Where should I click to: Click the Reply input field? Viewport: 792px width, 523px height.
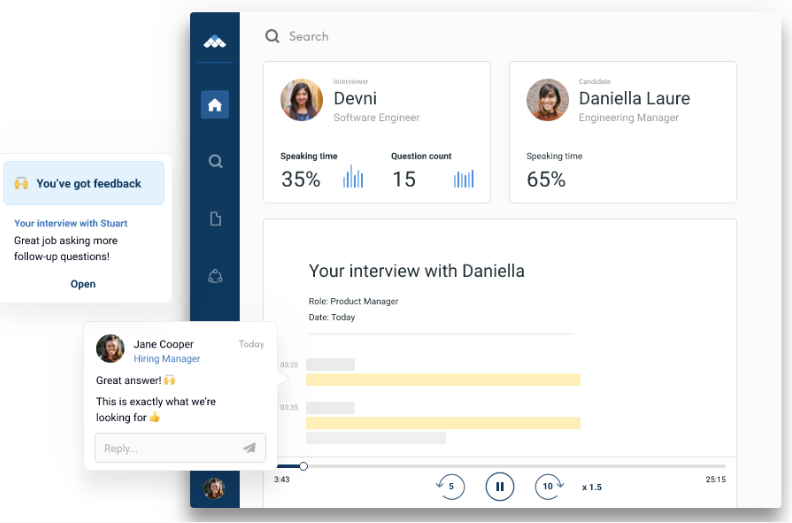click(x=180, y=448)
